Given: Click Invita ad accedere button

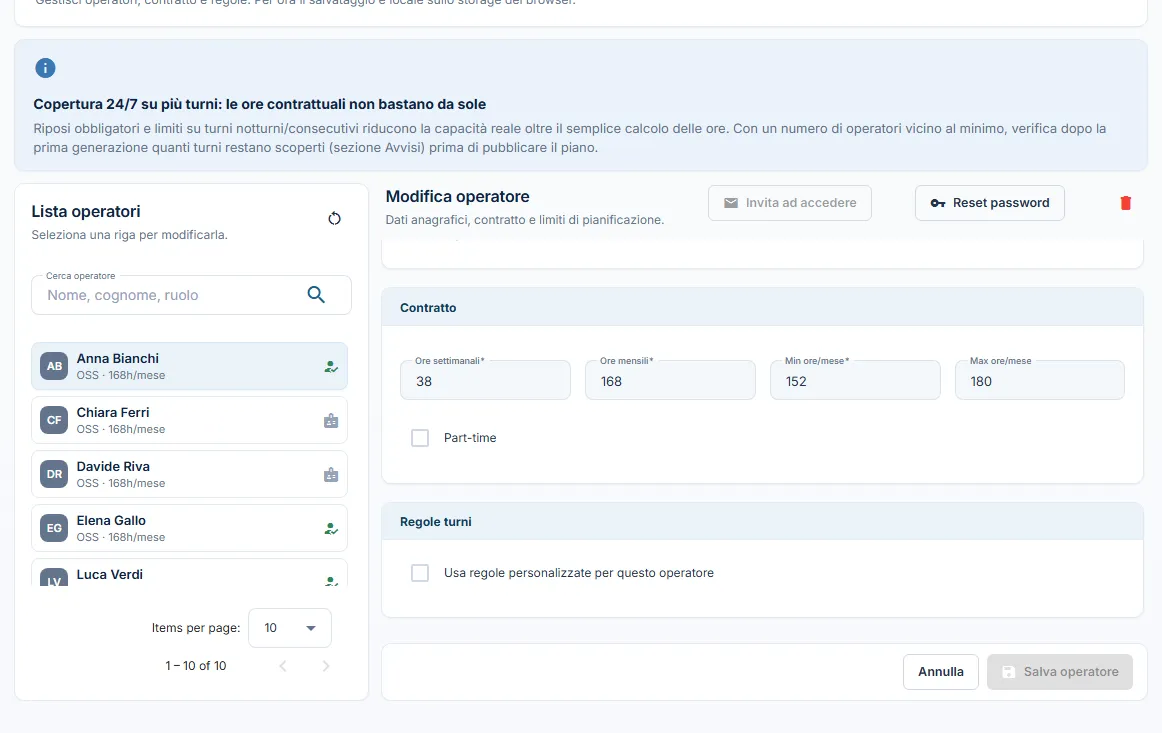Looking at the screenshot, I should click(790, 203).
